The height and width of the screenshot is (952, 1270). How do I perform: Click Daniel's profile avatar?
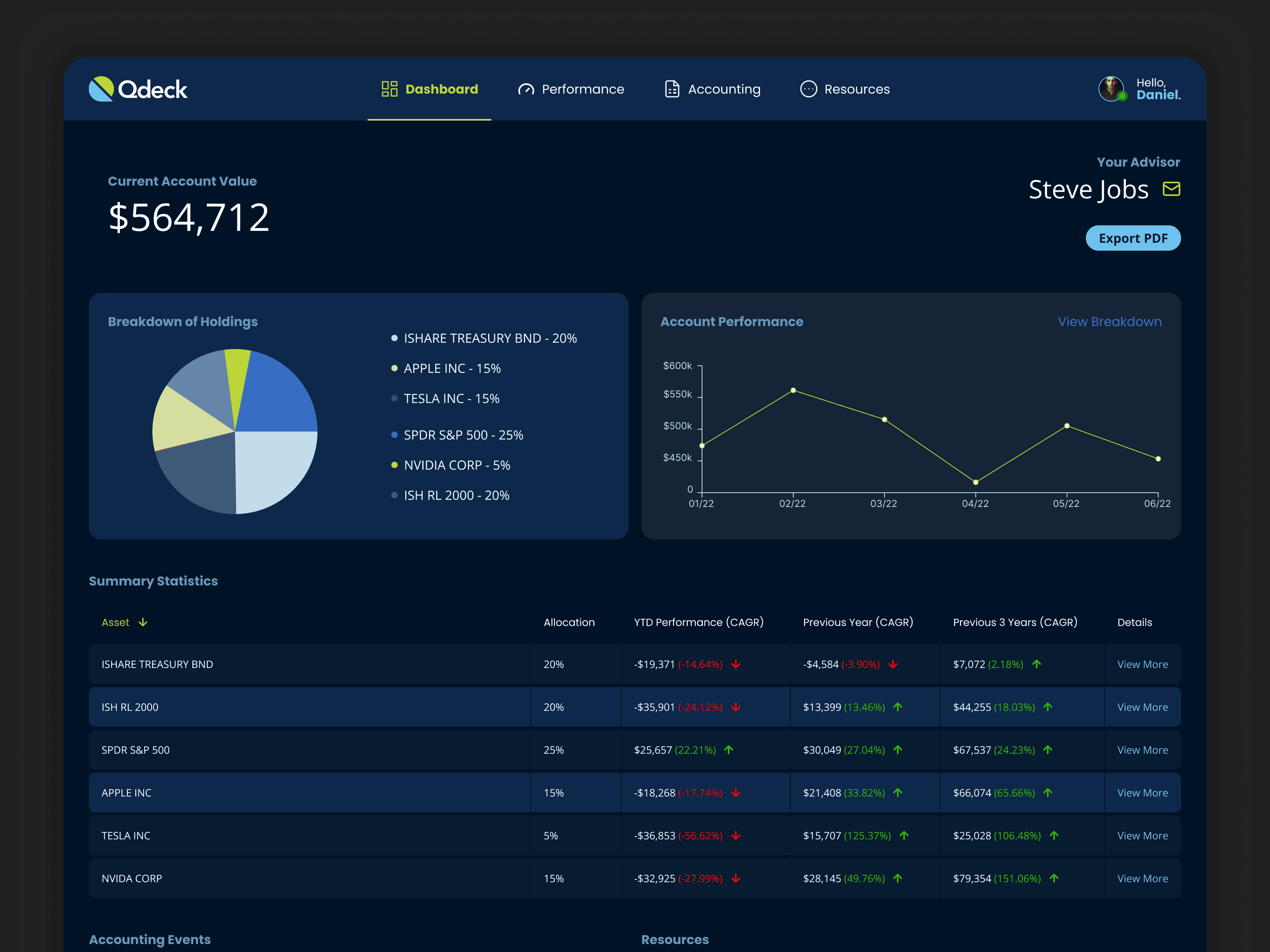(1111, 89)
